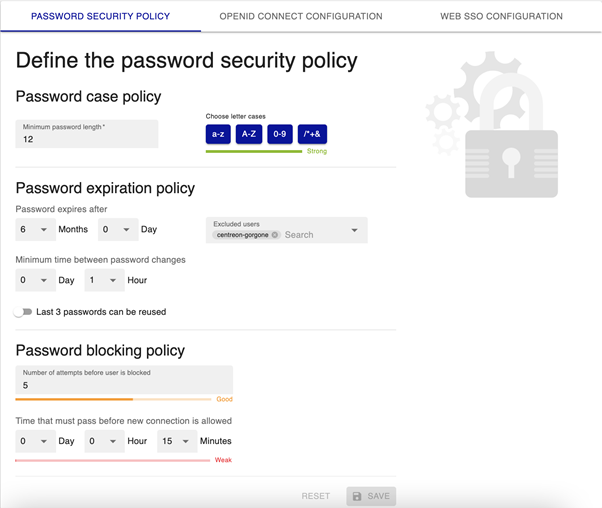
Task: Switch to Web SSO Configuration tab
Action: (501, 16)
